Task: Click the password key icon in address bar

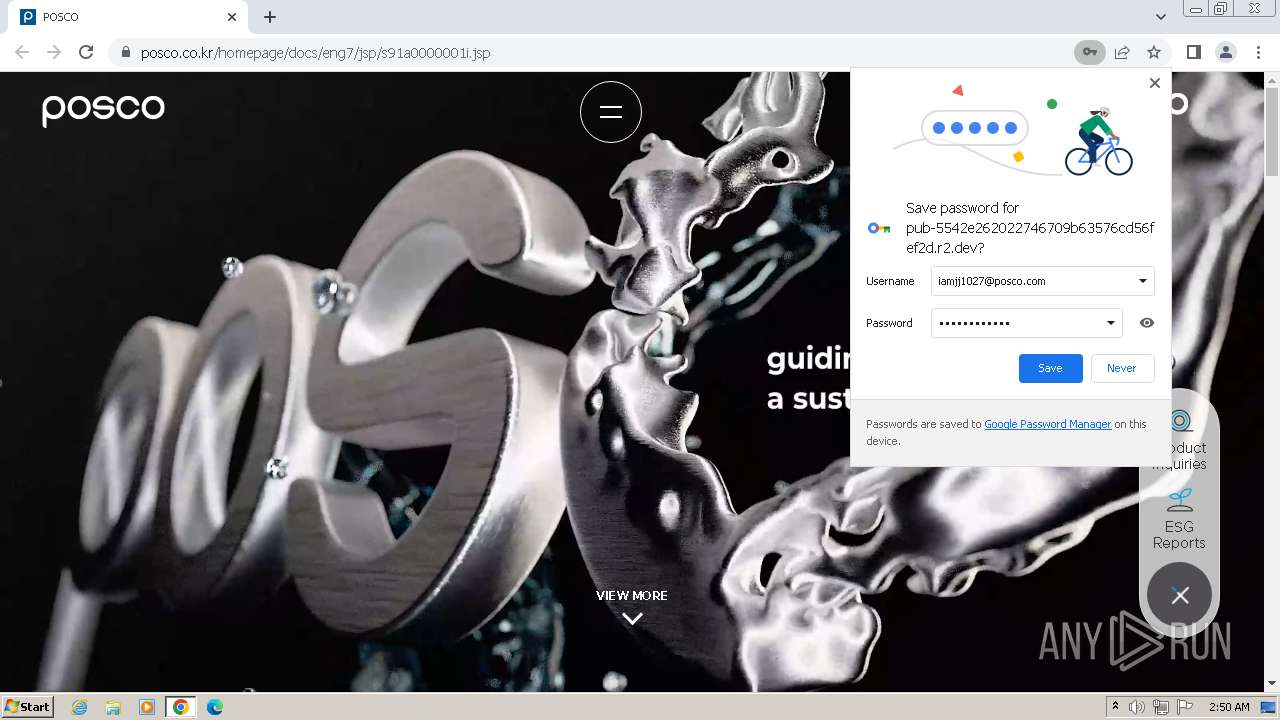Action: point(1089,52)
